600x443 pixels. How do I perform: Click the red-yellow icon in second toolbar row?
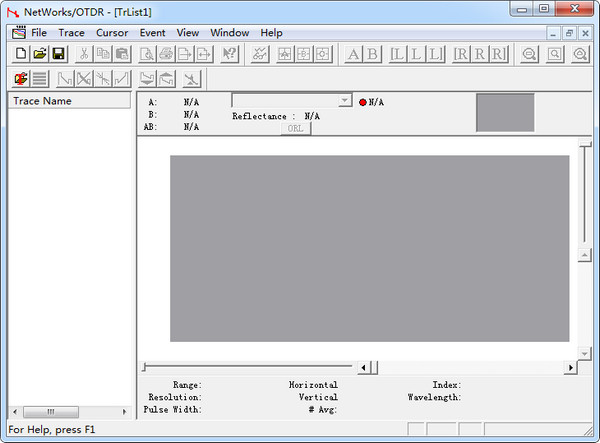click(21, 79)
